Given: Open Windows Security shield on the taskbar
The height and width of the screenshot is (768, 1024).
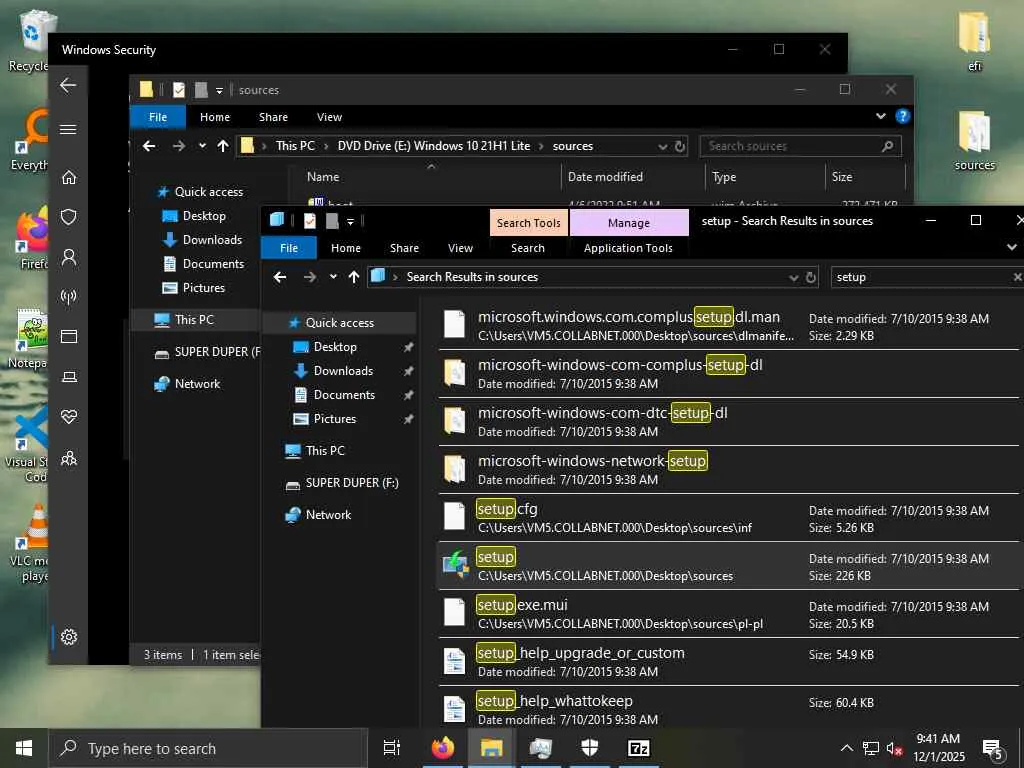Looking at the screenshot, I should click(590, 748).
